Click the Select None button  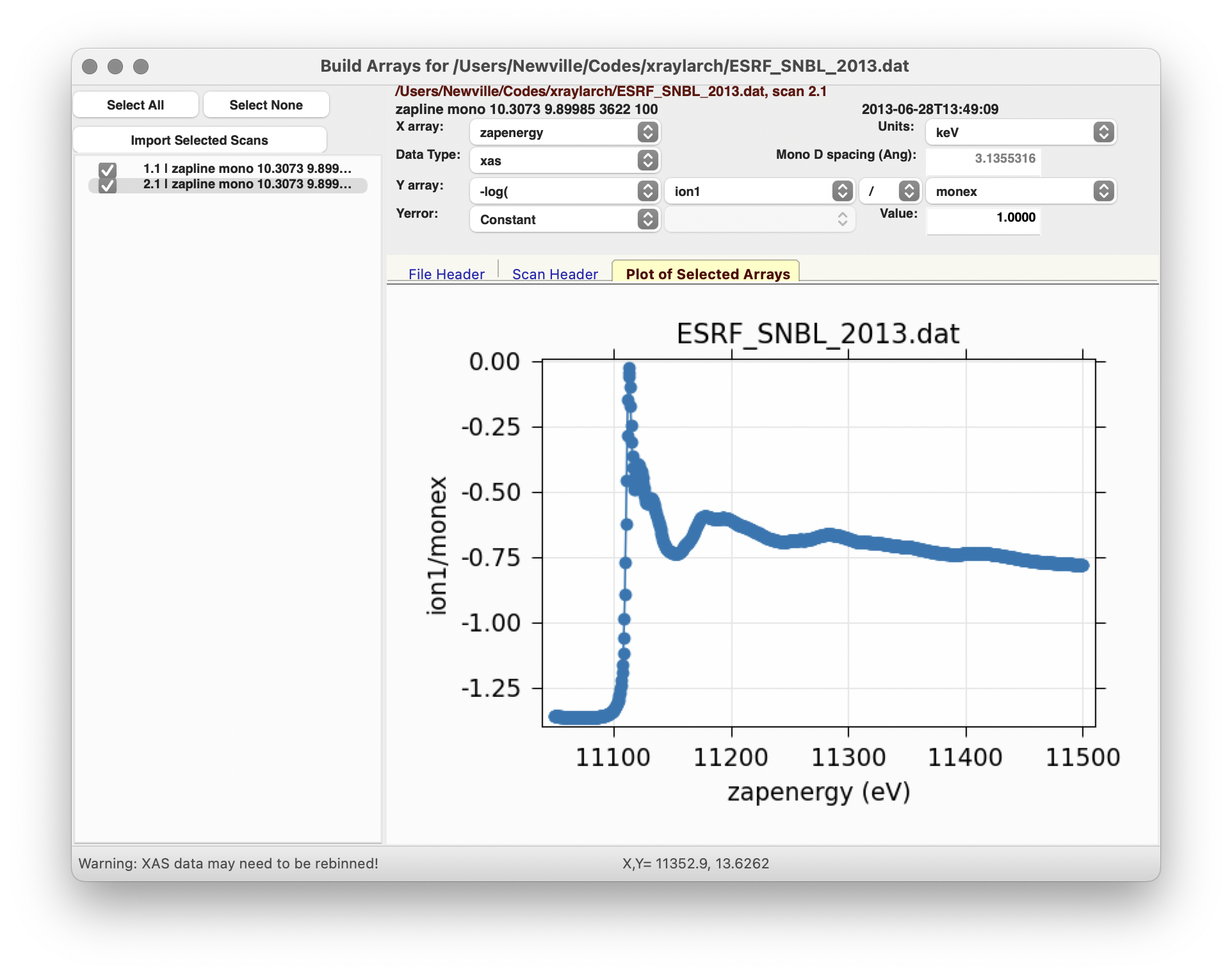click(266, 105)
